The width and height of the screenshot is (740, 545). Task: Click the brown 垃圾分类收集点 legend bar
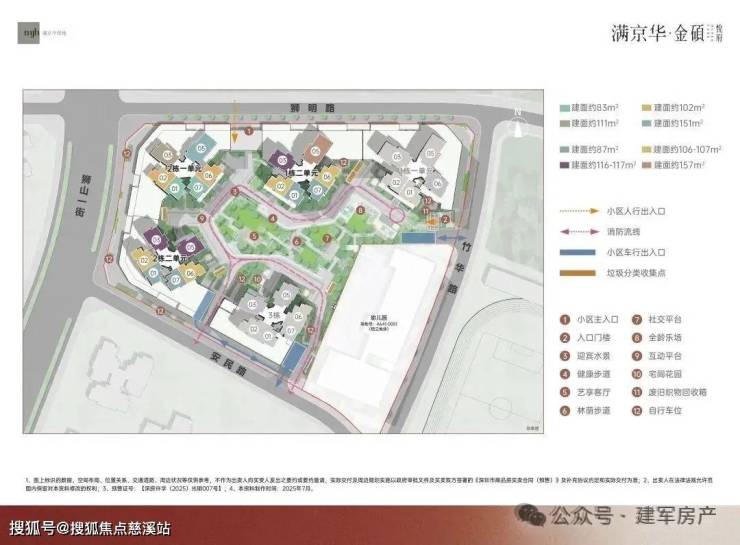pyautogui.click(x=578, y=273)
